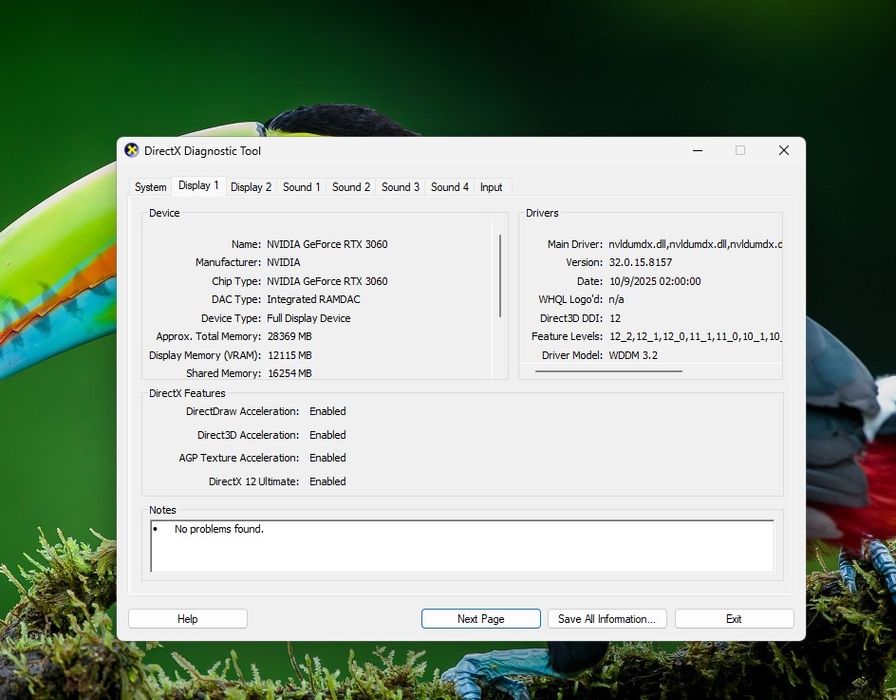Click driver Version 32.0.15.8157
Screen dimensions: 896x700
(x=640, y=262)
